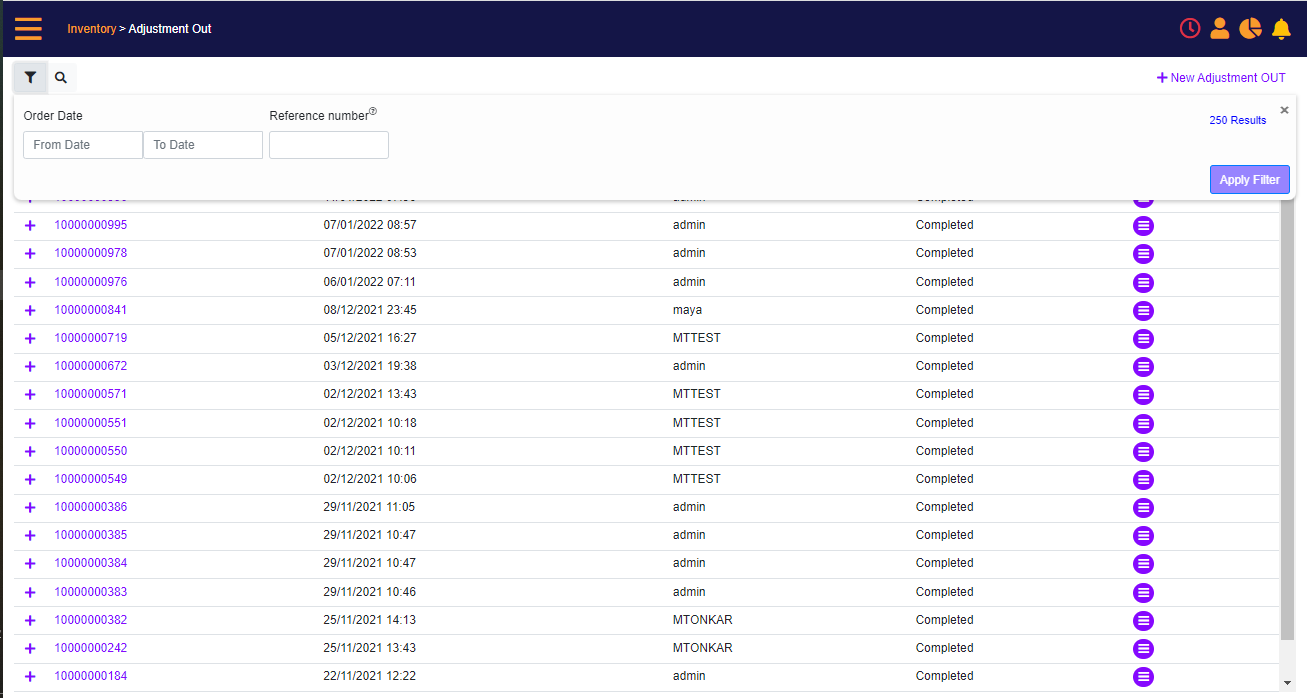Open actions menu for 10000000841
1307x698 pixels.
pyautogui.click(x=1144, y=310)
